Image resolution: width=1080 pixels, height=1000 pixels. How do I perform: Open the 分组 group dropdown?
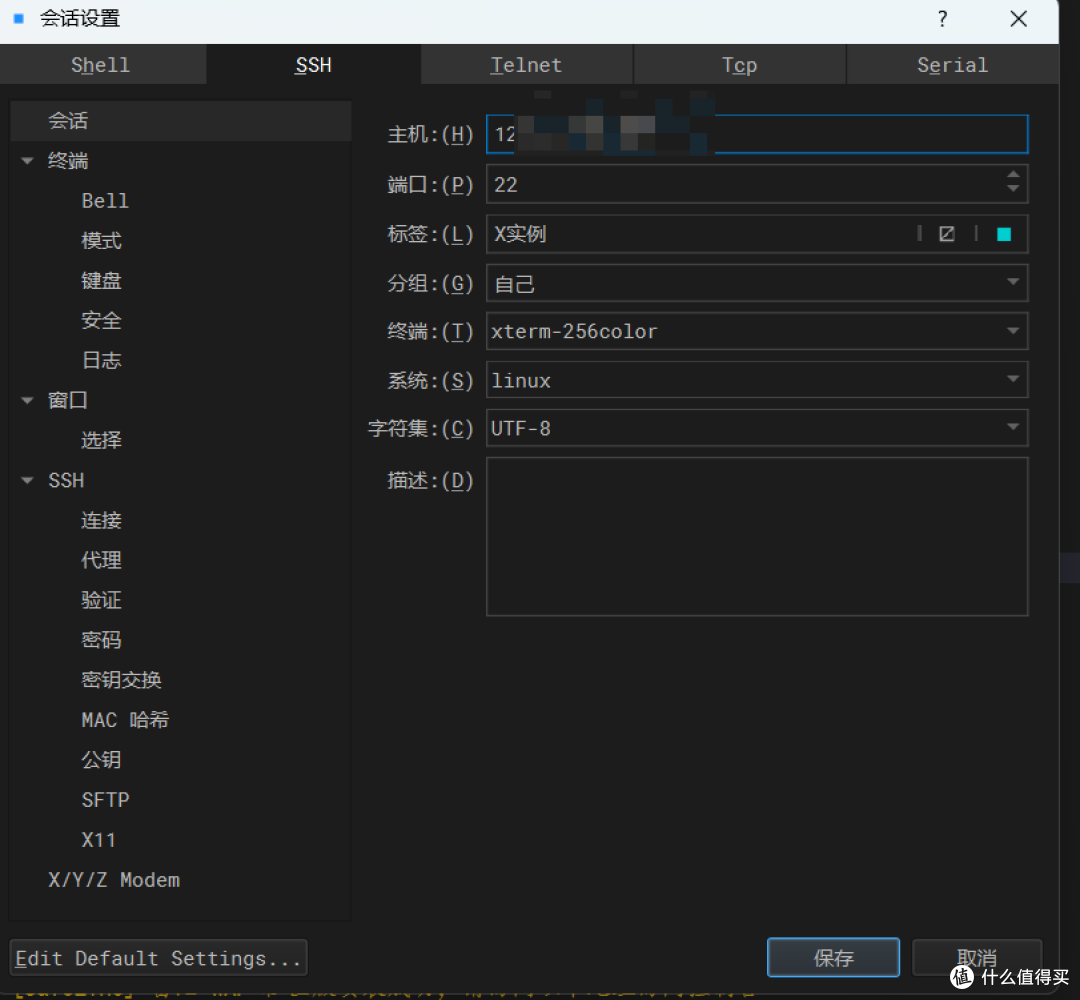click(757, 282)
